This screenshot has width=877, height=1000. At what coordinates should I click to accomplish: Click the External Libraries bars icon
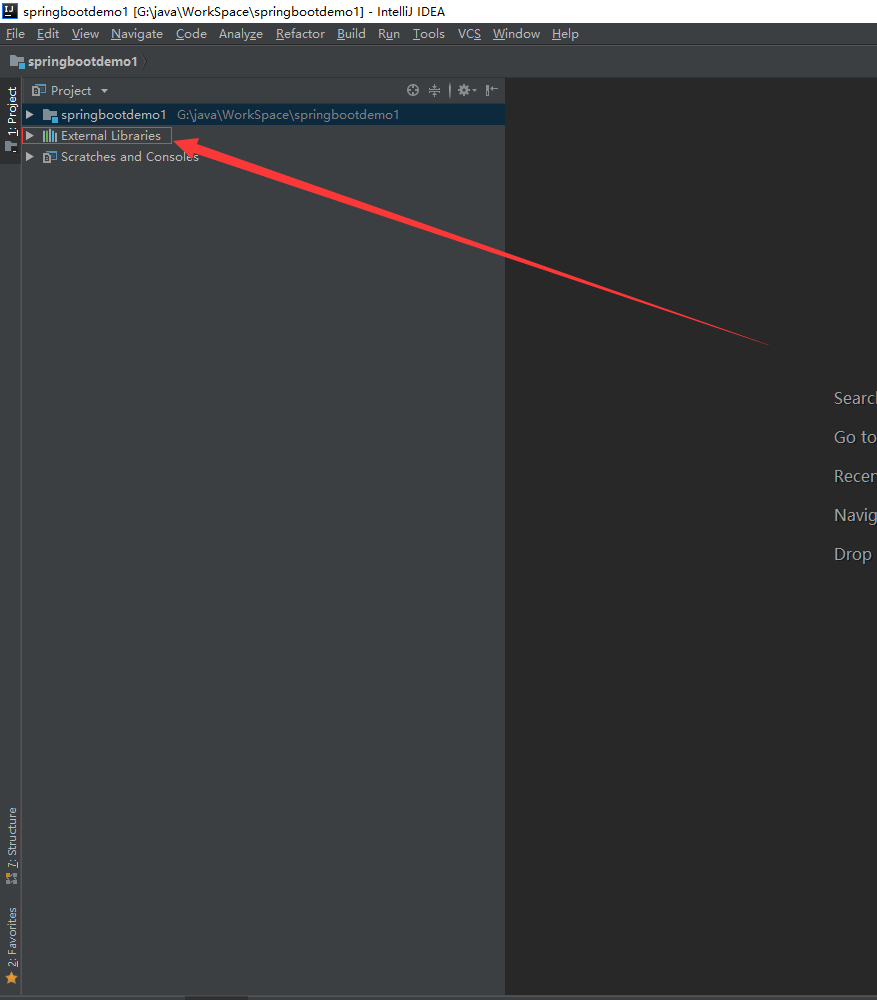(x=50, y=136)
